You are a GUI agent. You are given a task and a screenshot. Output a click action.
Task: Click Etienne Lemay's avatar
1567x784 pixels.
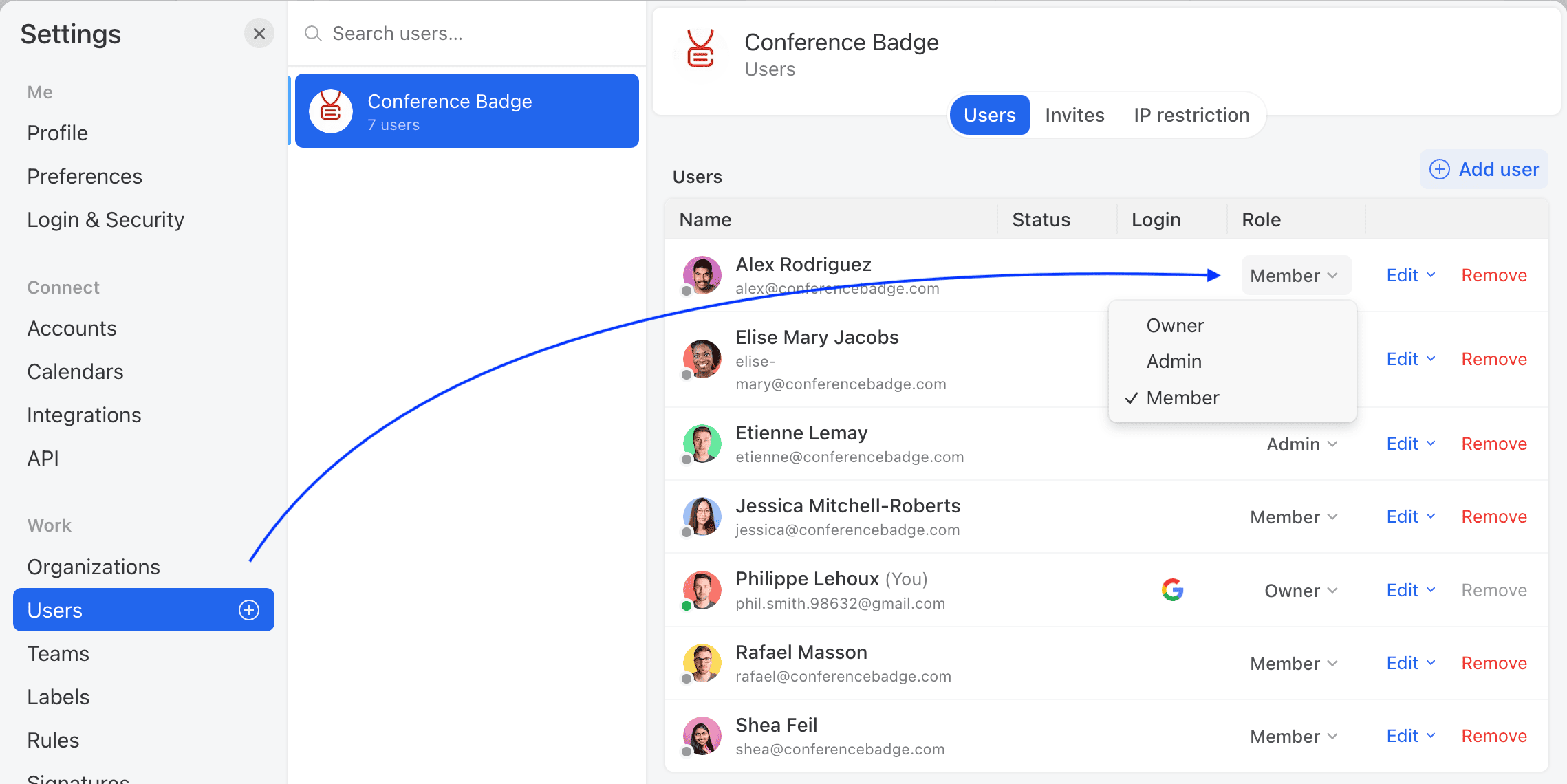702,444
